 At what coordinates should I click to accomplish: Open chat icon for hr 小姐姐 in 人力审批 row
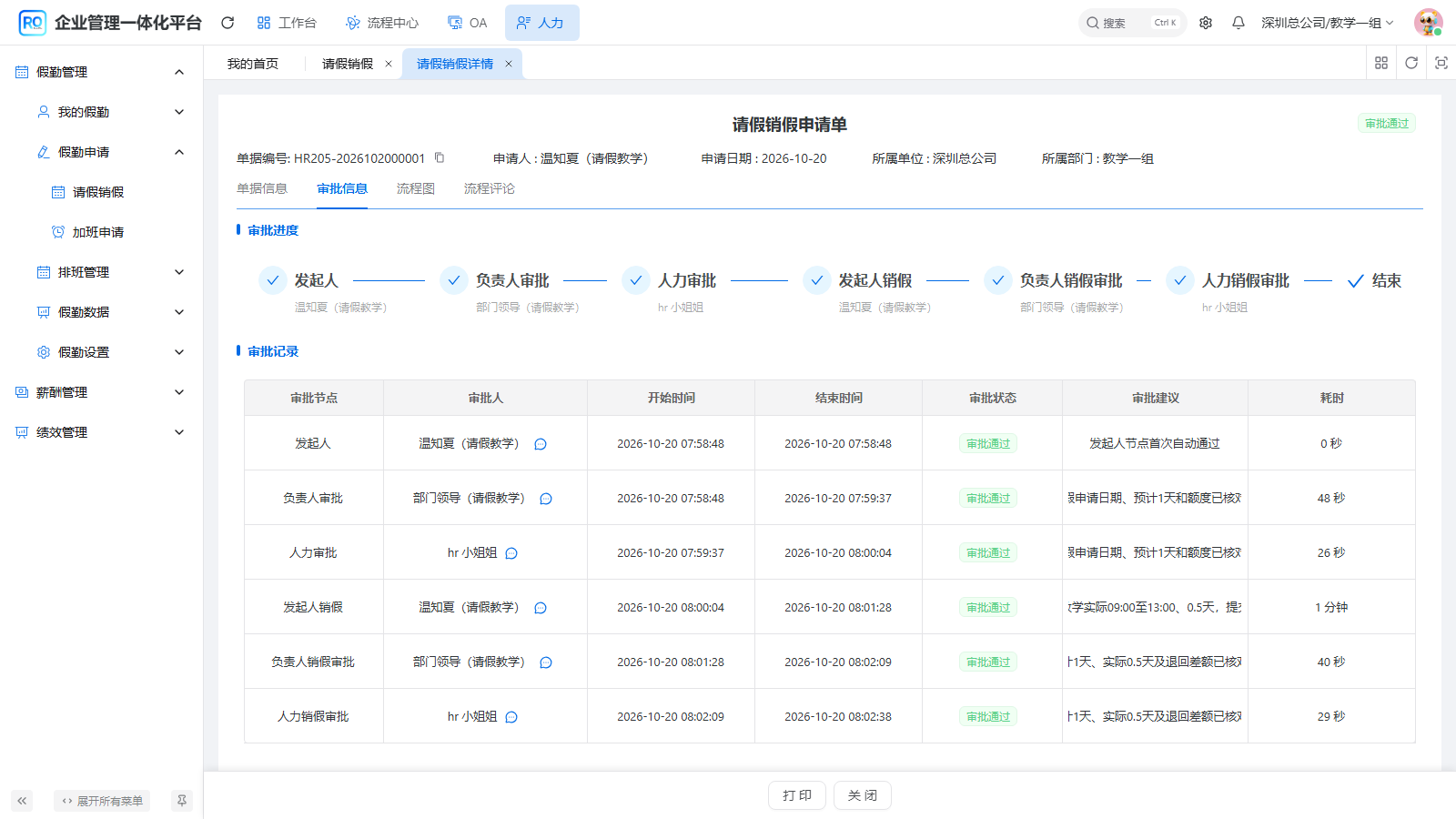511,553
